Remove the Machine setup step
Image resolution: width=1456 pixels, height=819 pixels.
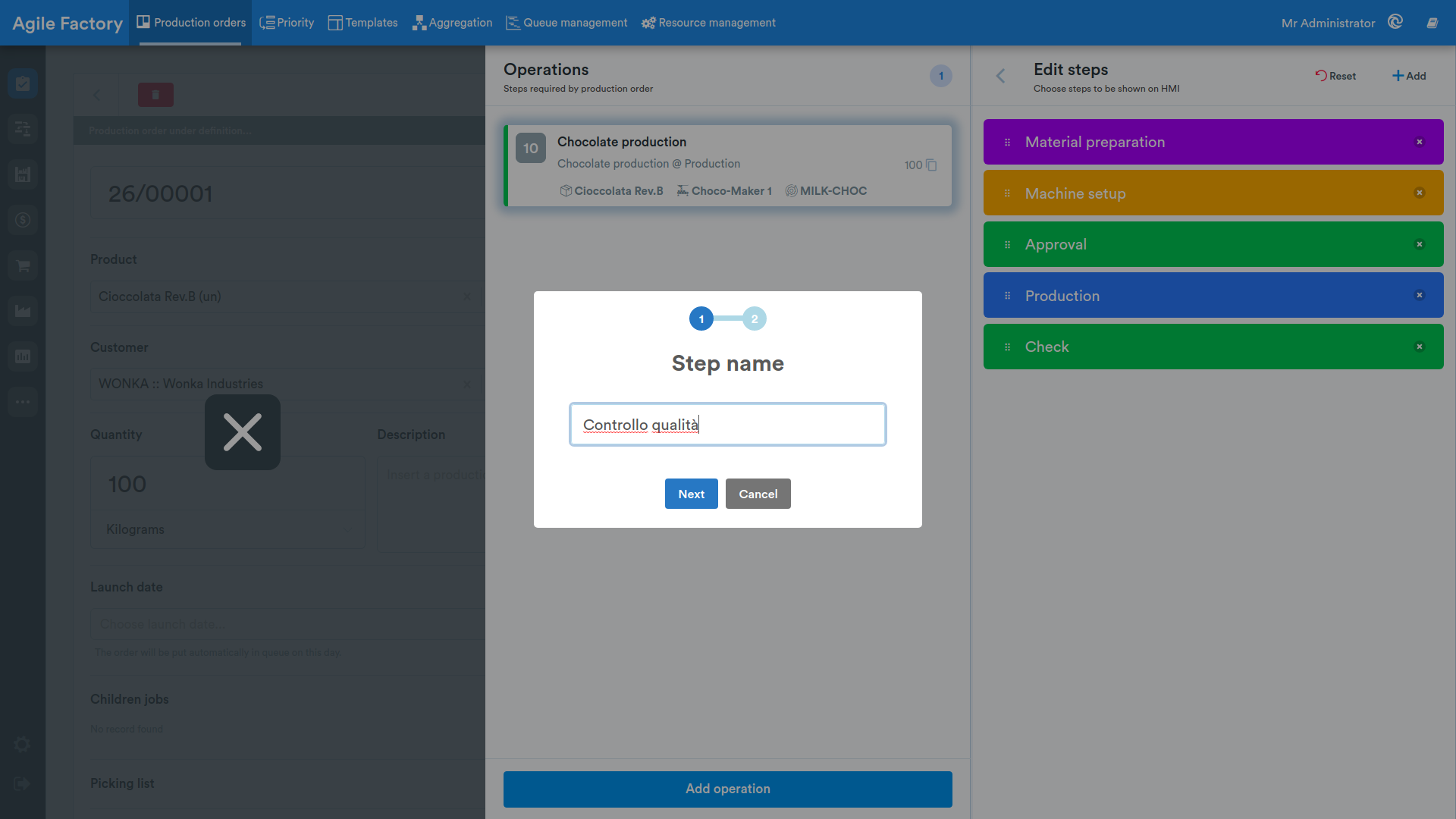point(1420,193)
